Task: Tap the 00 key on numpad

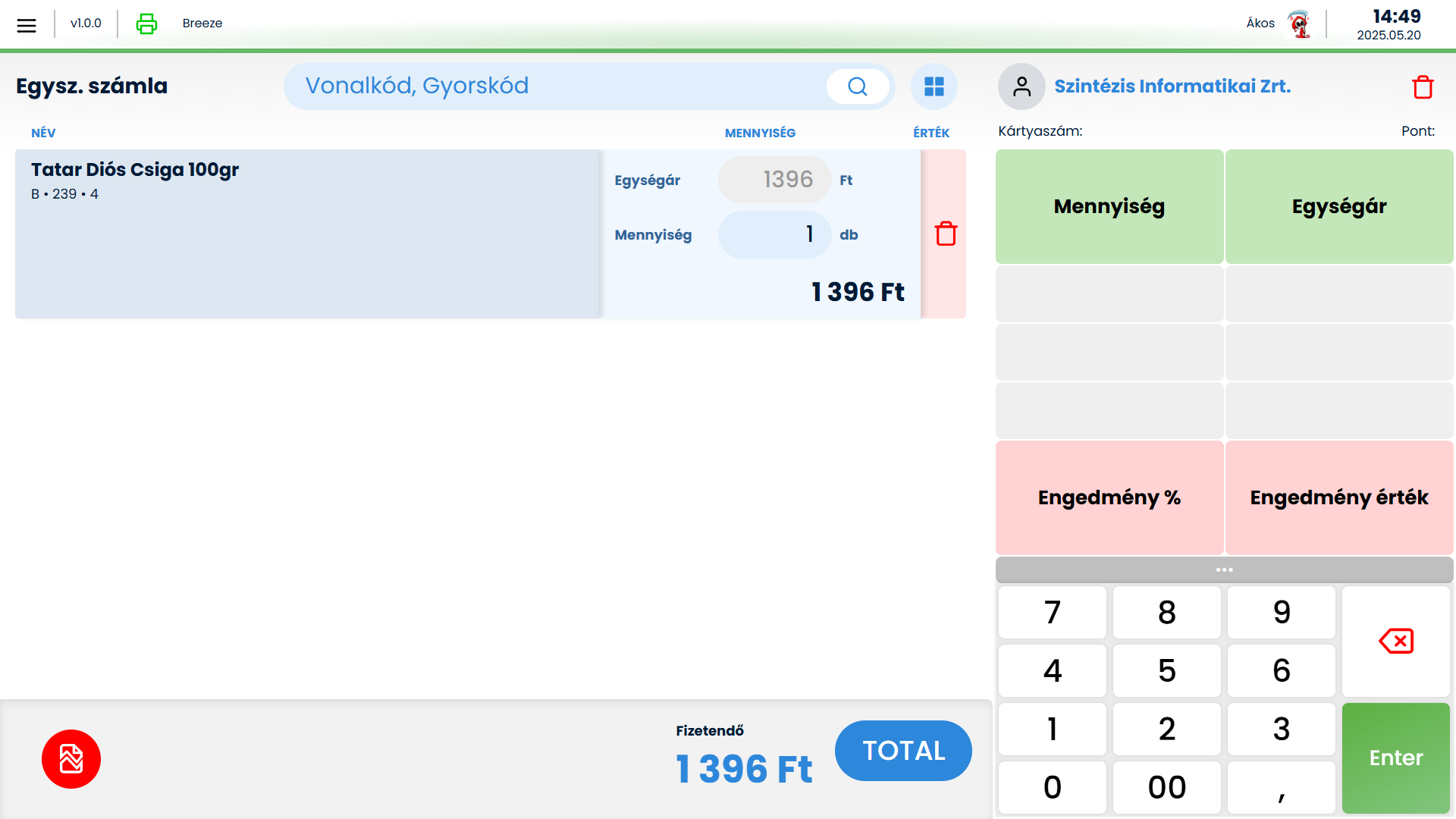Action: tap(1166, 787)
